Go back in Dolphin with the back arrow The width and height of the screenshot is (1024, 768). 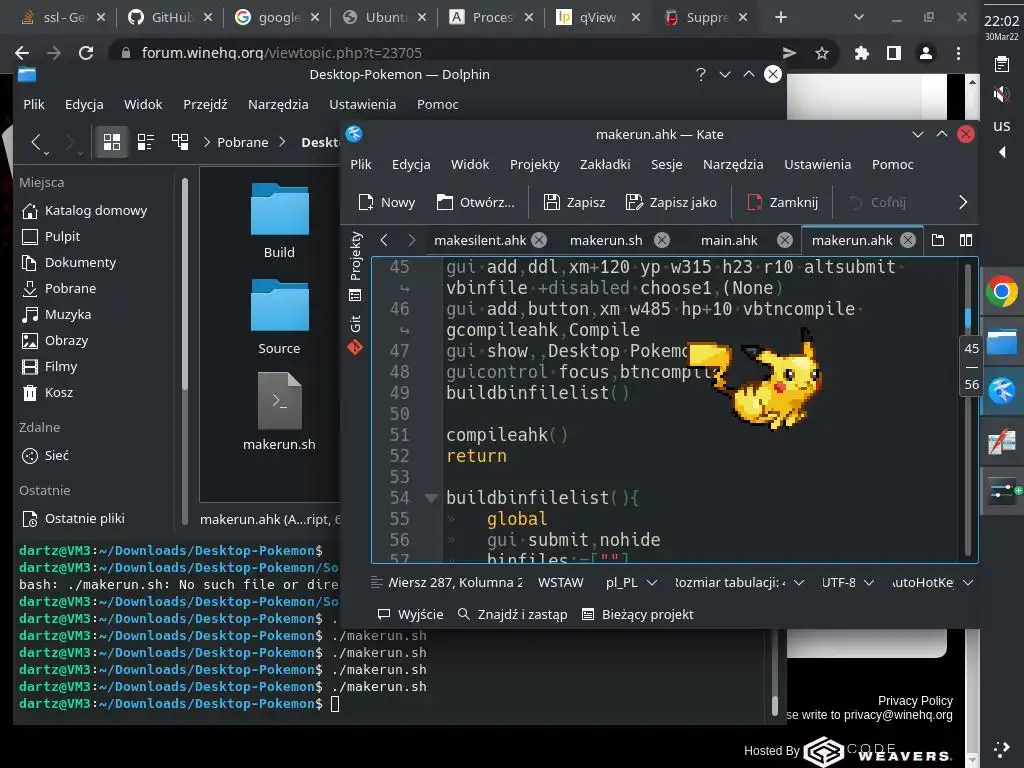[37, 142]
